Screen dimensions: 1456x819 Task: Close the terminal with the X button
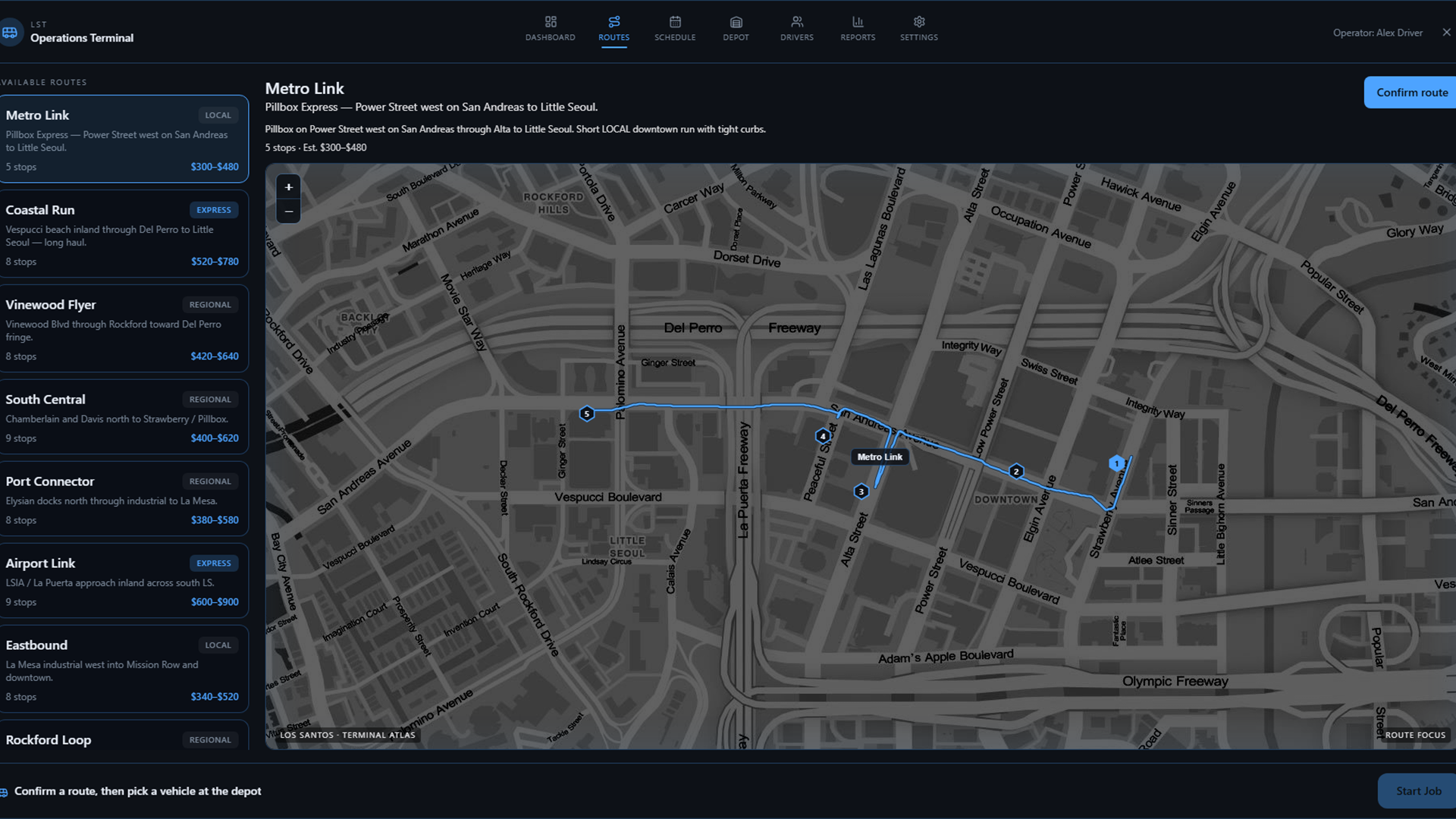click(x=1446, y=33)
